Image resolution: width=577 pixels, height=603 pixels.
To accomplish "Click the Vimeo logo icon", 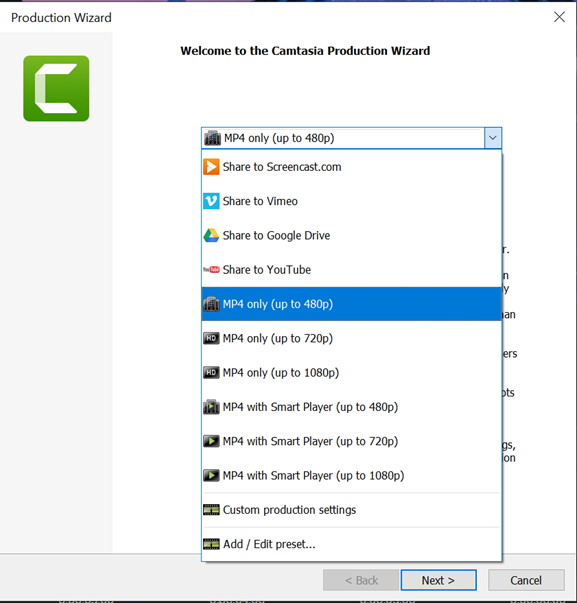I will coord(211,201).
